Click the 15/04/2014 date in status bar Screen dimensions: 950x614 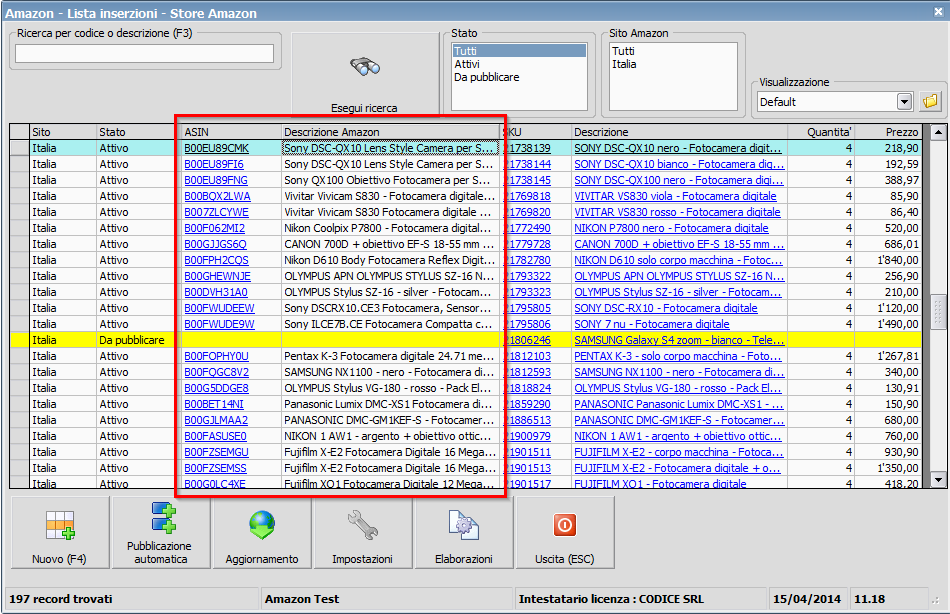pos(806,599)
